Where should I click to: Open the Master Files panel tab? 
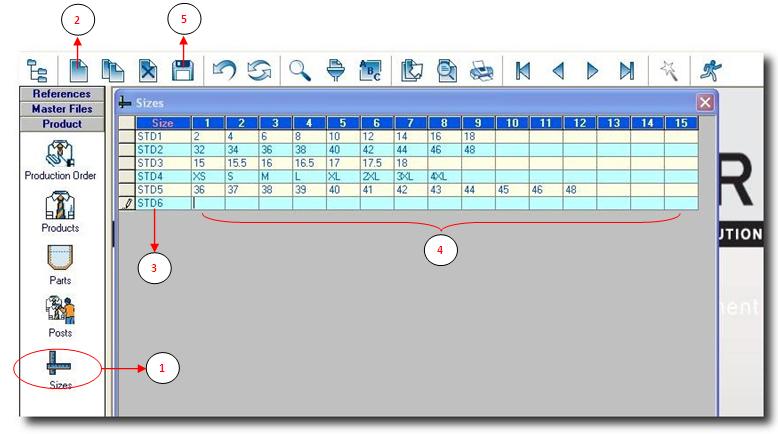pyautogui.click(x=61, y=109)
